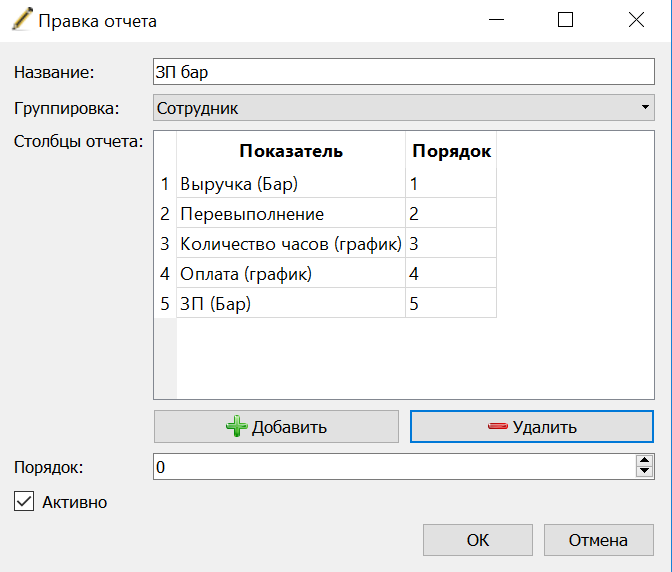The image size is (672, 572).
Task: Close the Правка отчета window
Action: (636, 20)
